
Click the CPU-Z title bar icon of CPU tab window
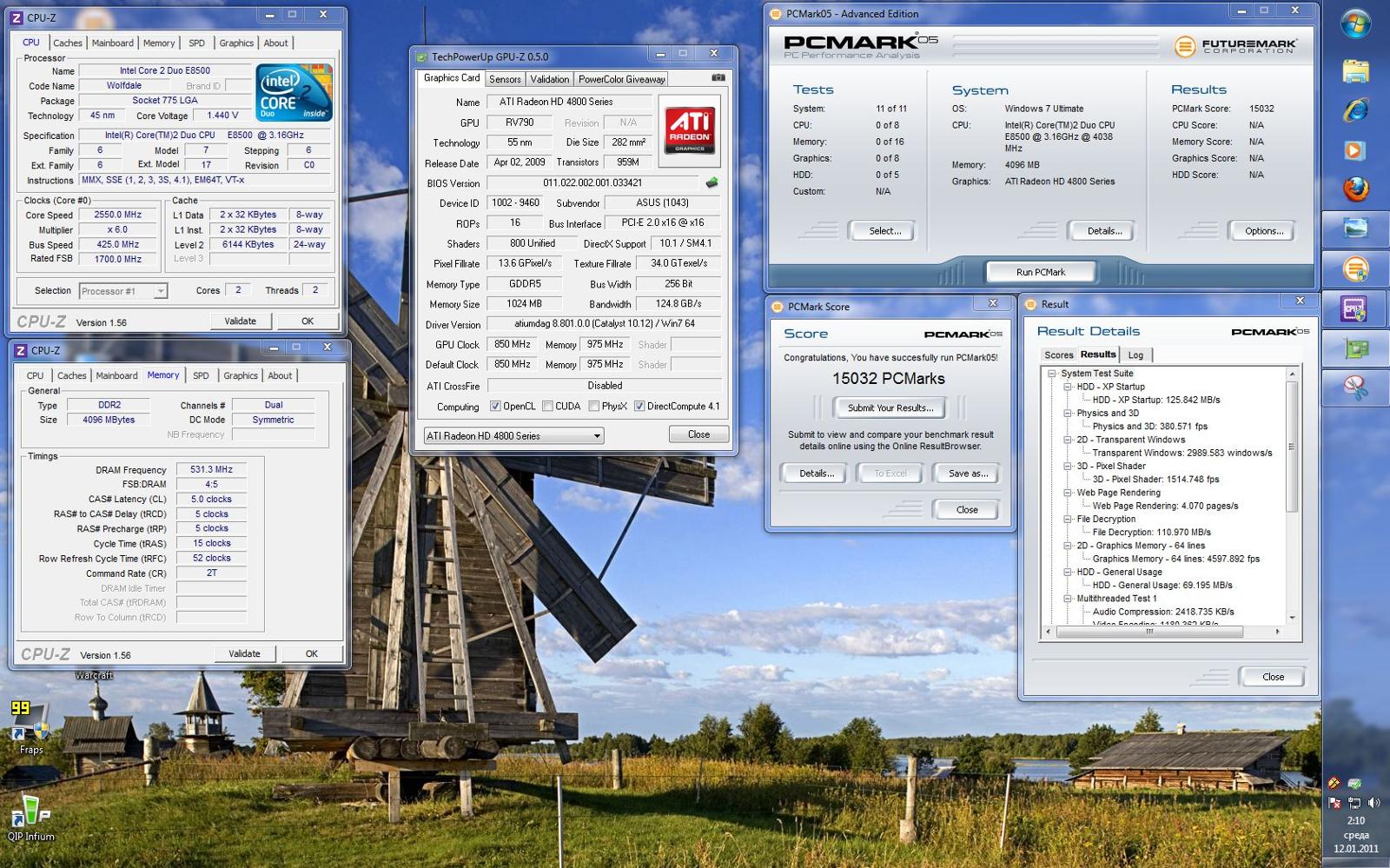(x=17, y=17)
